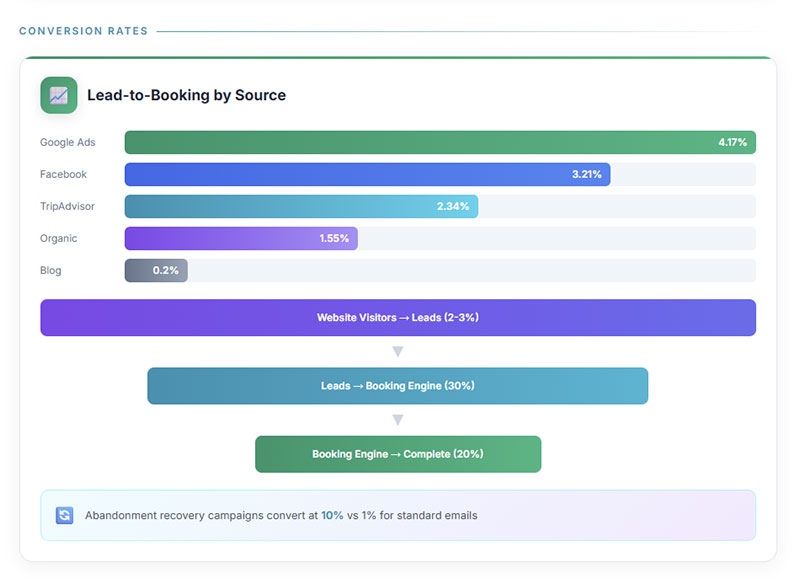
Task: Click the Website Visitors to Leads funnel bar
Action: pos(398,317)
